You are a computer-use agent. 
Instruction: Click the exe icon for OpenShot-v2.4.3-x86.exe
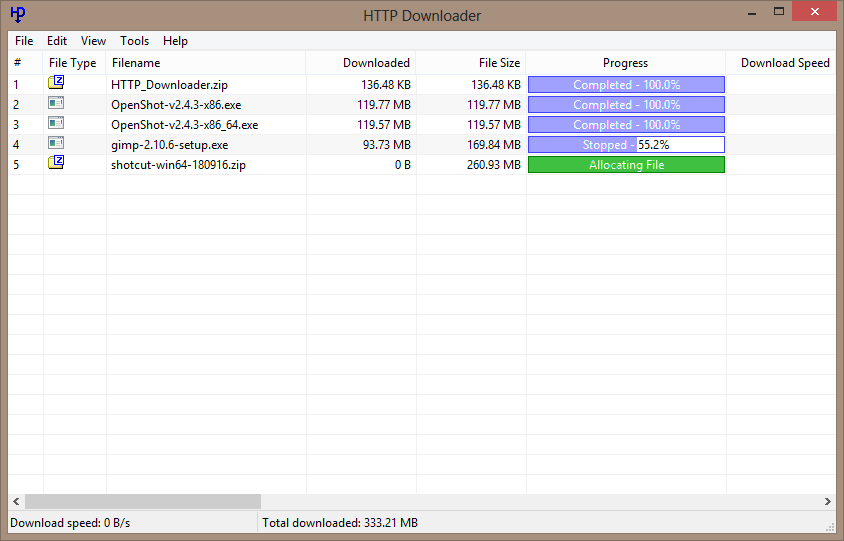tap(56, 102)
